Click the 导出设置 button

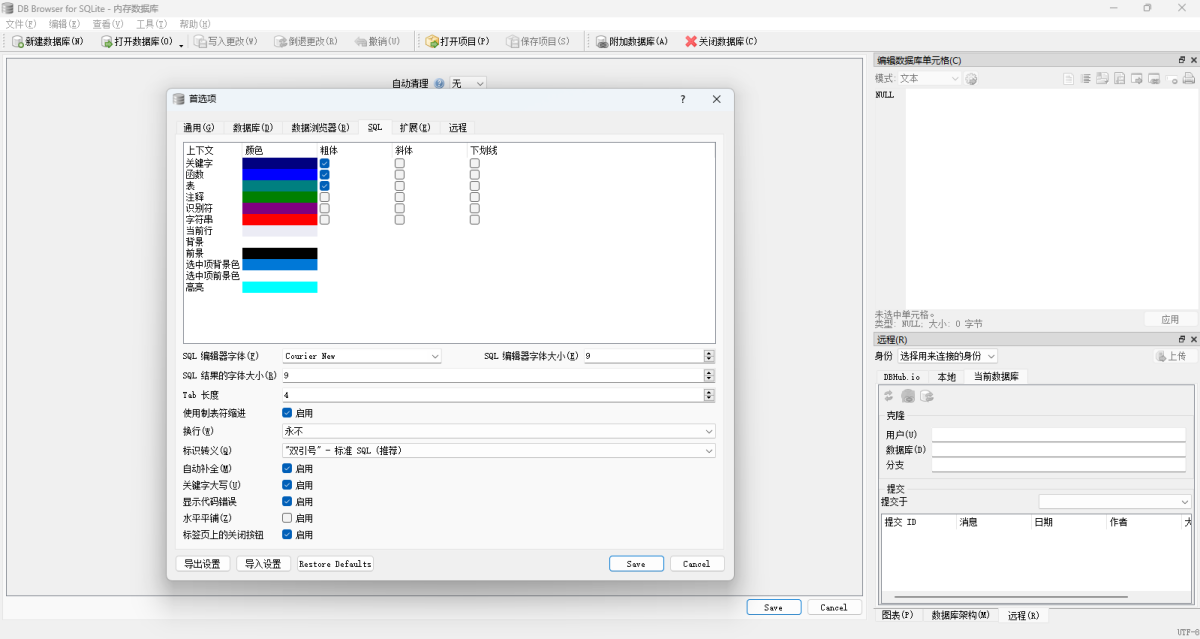click(203, 564)
